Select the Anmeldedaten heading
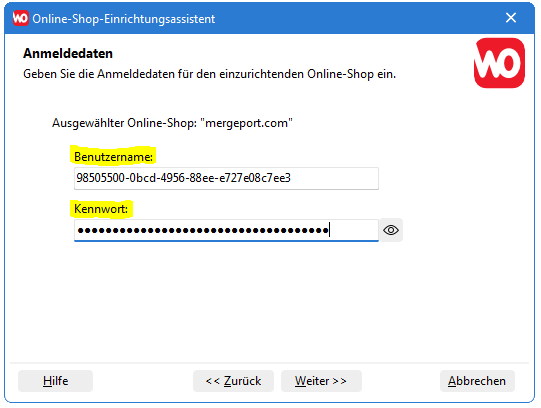 68,53
